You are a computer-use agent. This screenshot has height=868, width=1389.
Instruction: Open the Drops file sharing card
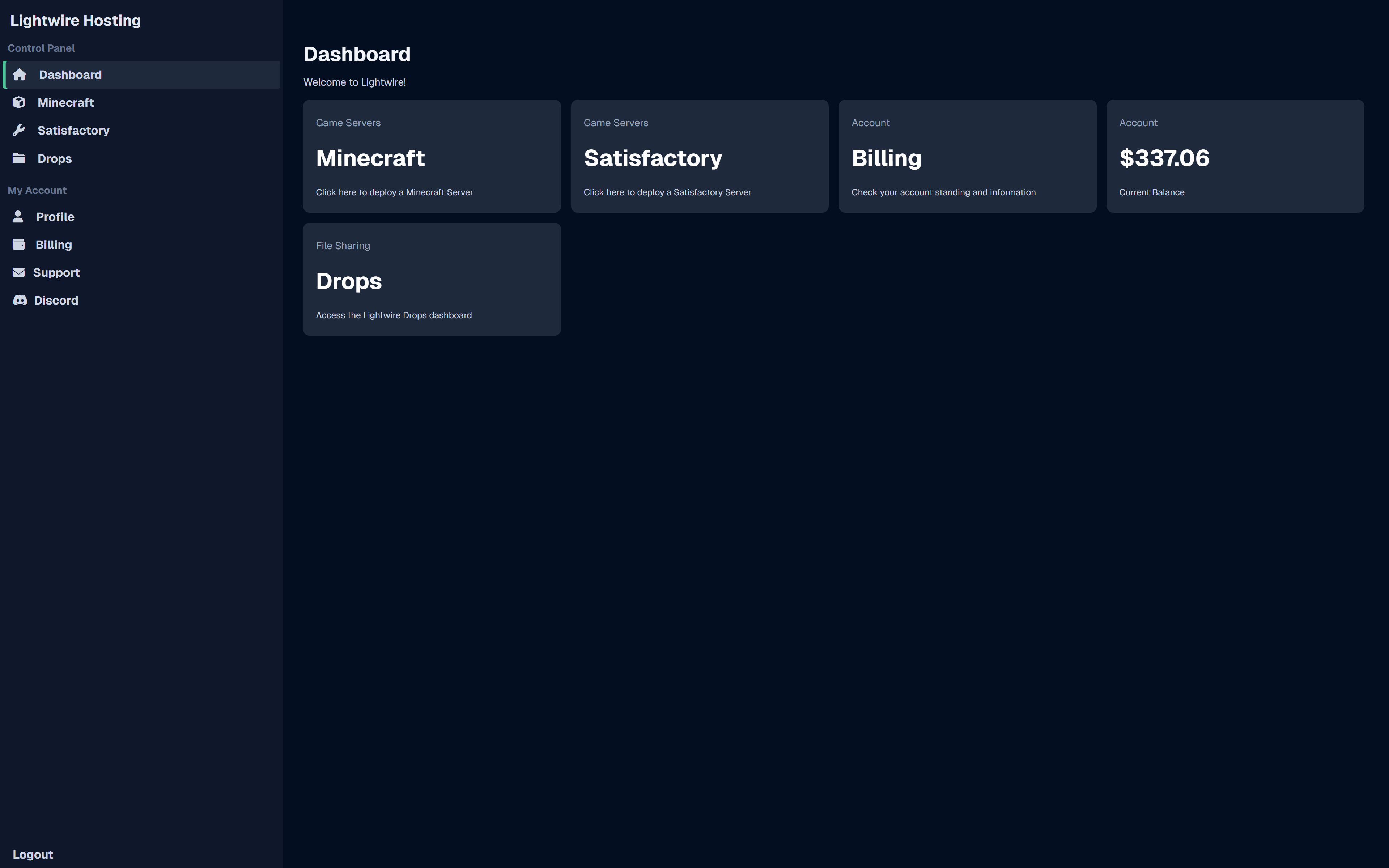[x=432, y=279]
